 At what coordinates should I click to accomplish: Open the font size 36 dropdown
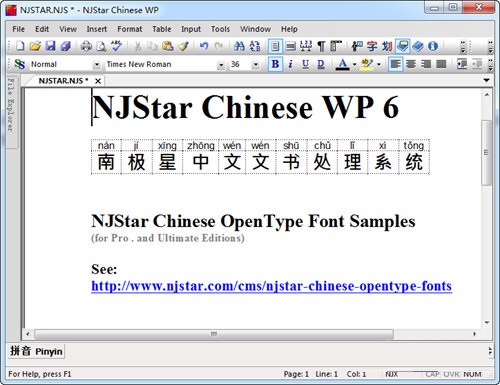point(256,65)
